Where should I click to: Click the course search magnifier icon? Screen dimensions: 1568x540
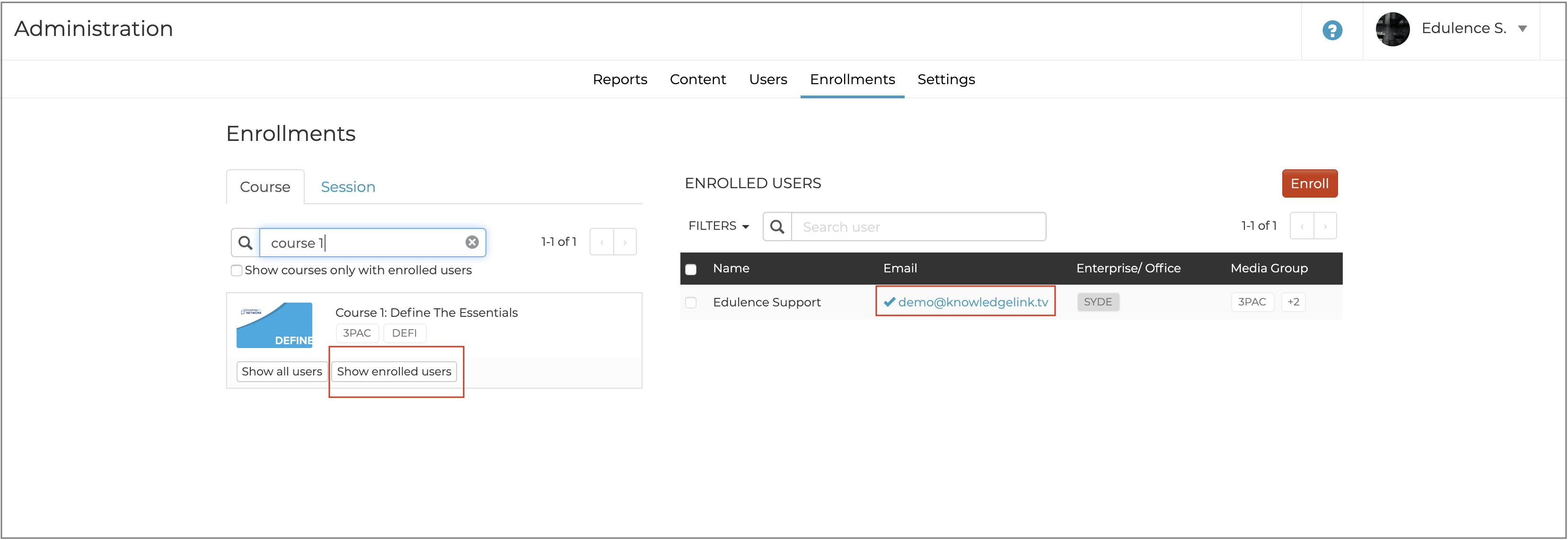pyautogui.click(x=245, y=242)
